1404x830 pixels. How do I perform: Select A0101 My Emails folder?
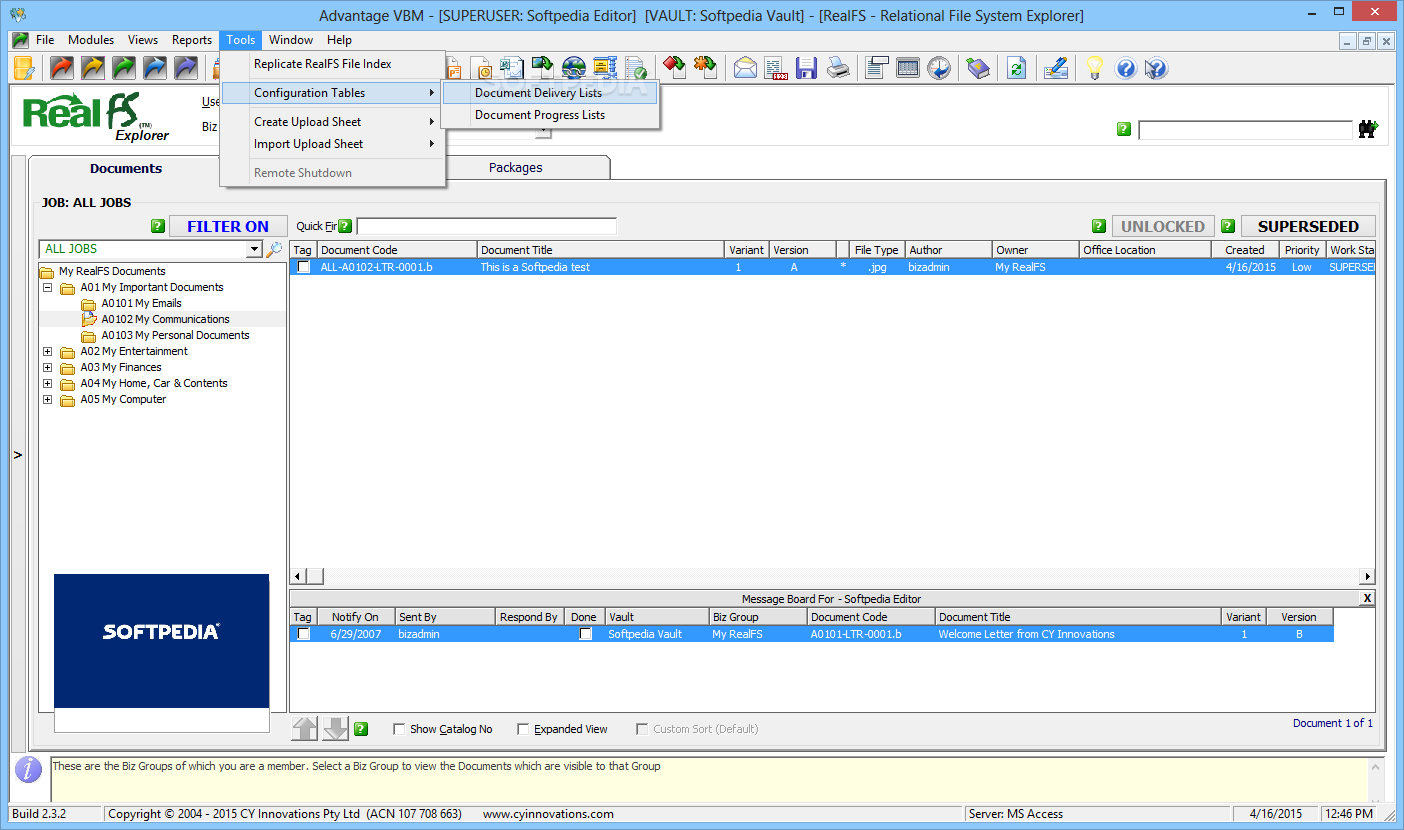(141, 303)
